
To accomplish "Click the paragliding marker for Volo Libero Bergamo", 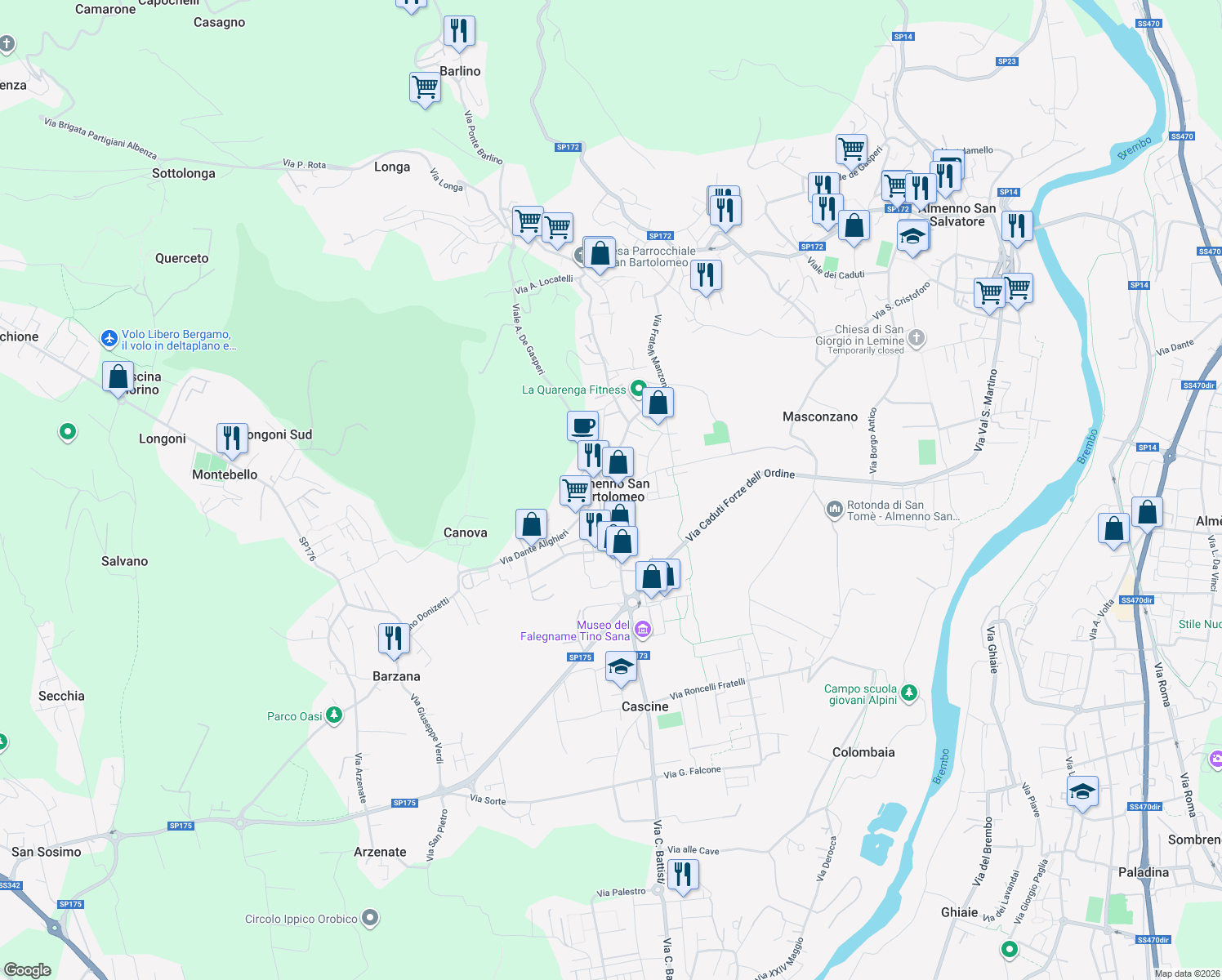I will 109,338.
